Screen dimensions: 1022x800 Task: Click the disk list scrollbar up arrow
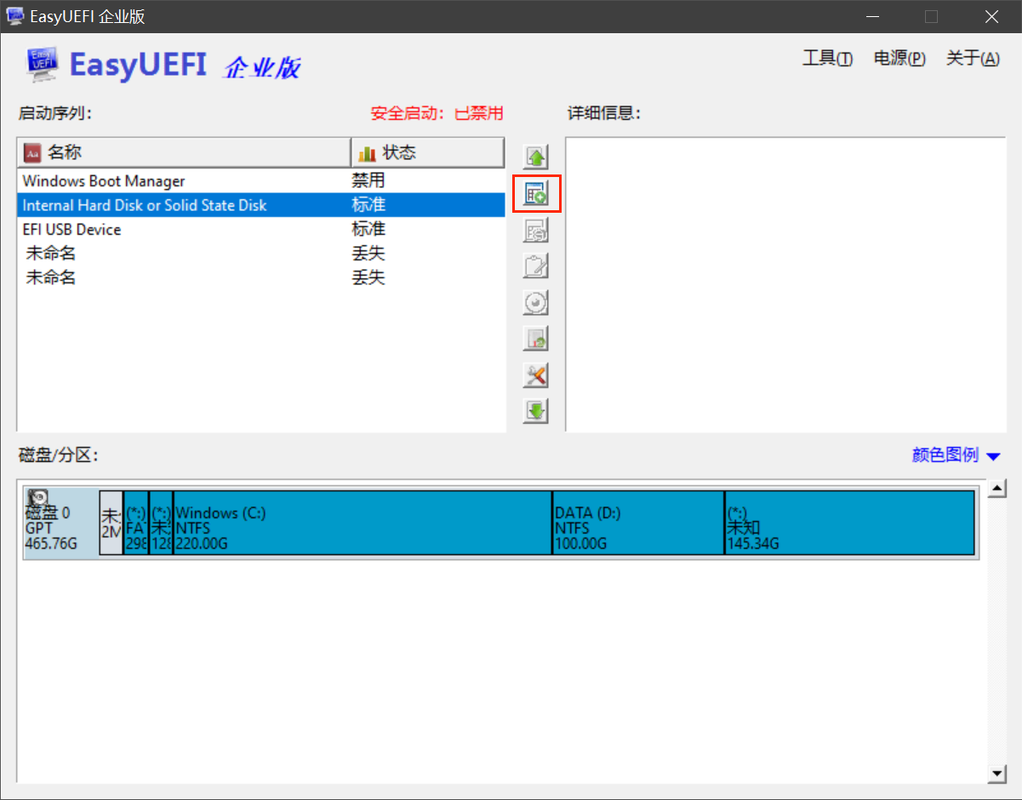[997, 488]
